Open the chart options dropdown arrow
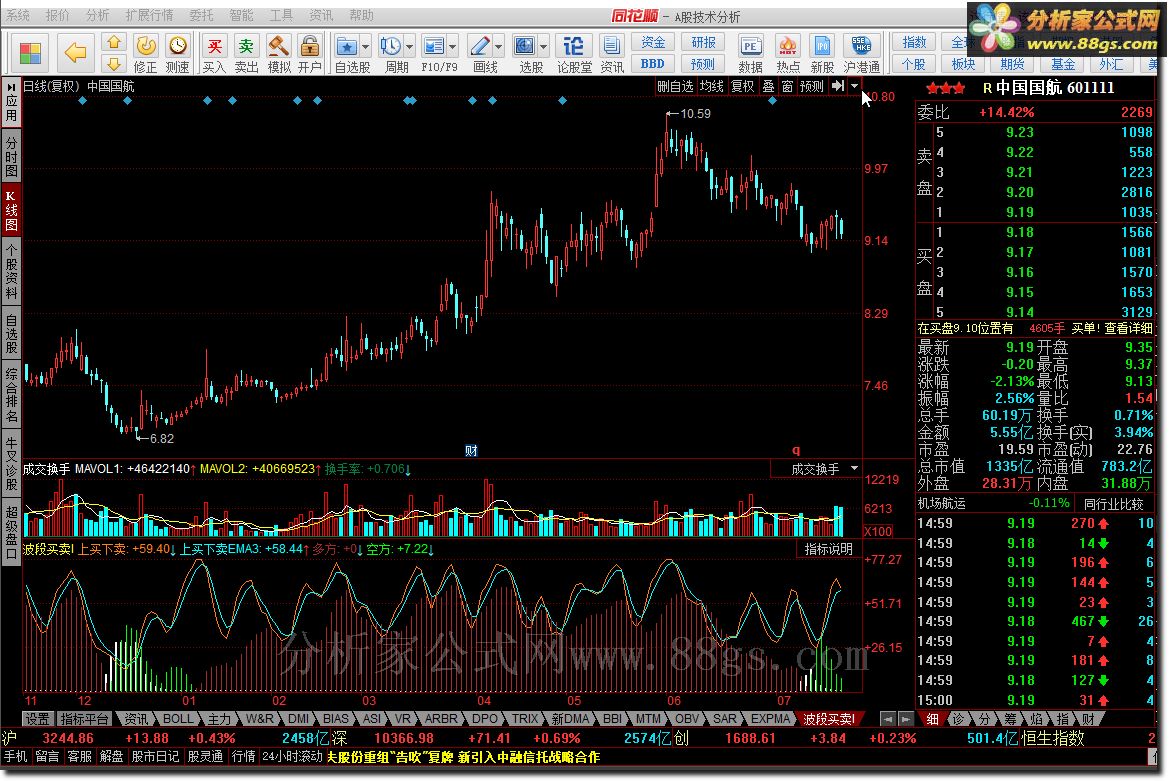Image resolution: width=1169 pixels, height=781 pixels. (854, 86)
